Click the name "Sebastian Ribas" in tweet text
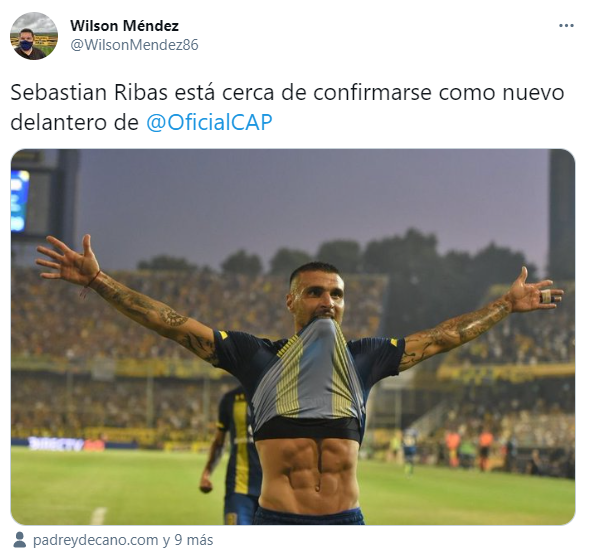This screenshot has height=552, width=589. [x=89, y=92]
